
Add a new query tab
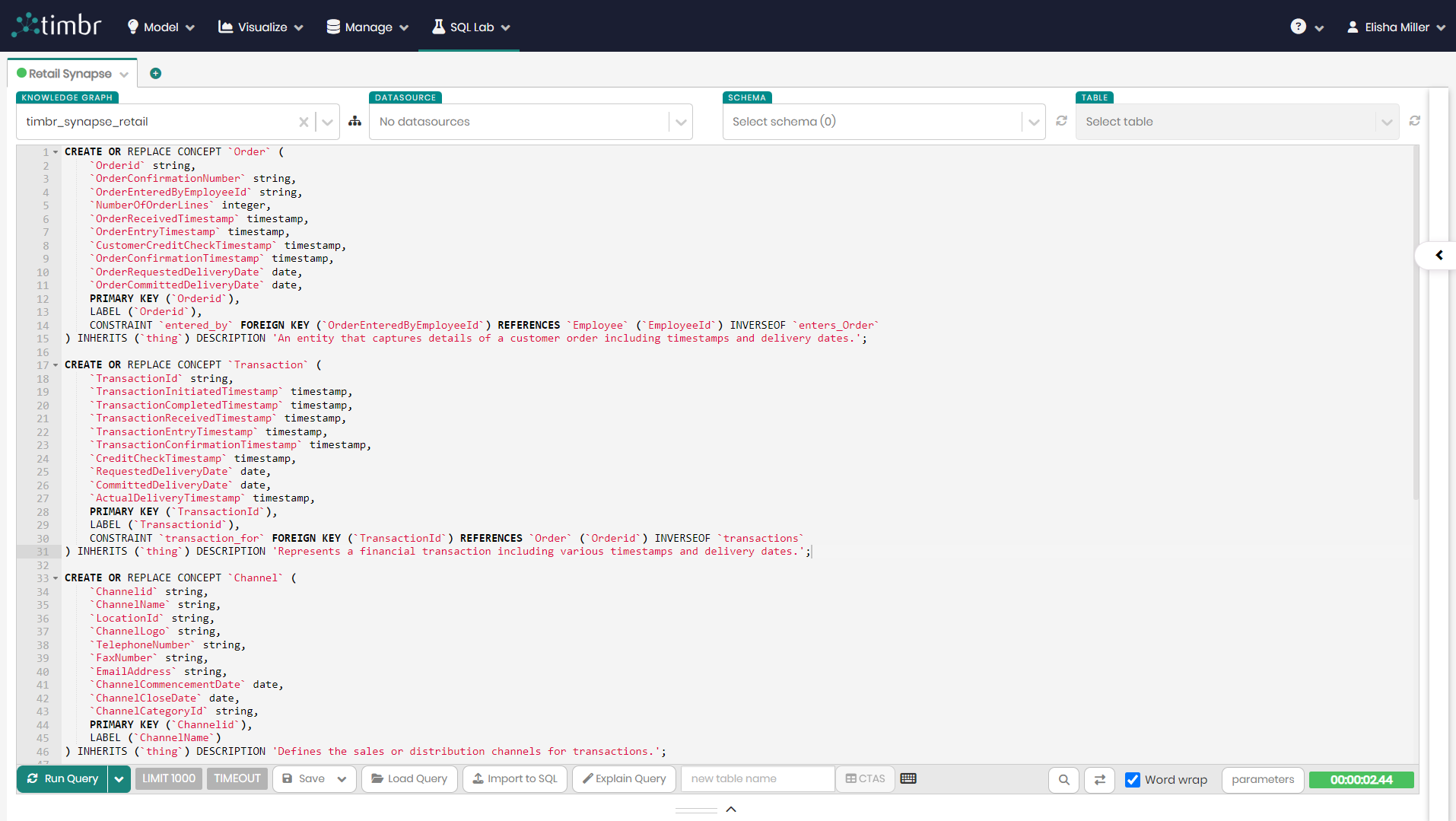click(x=155, y=74)
